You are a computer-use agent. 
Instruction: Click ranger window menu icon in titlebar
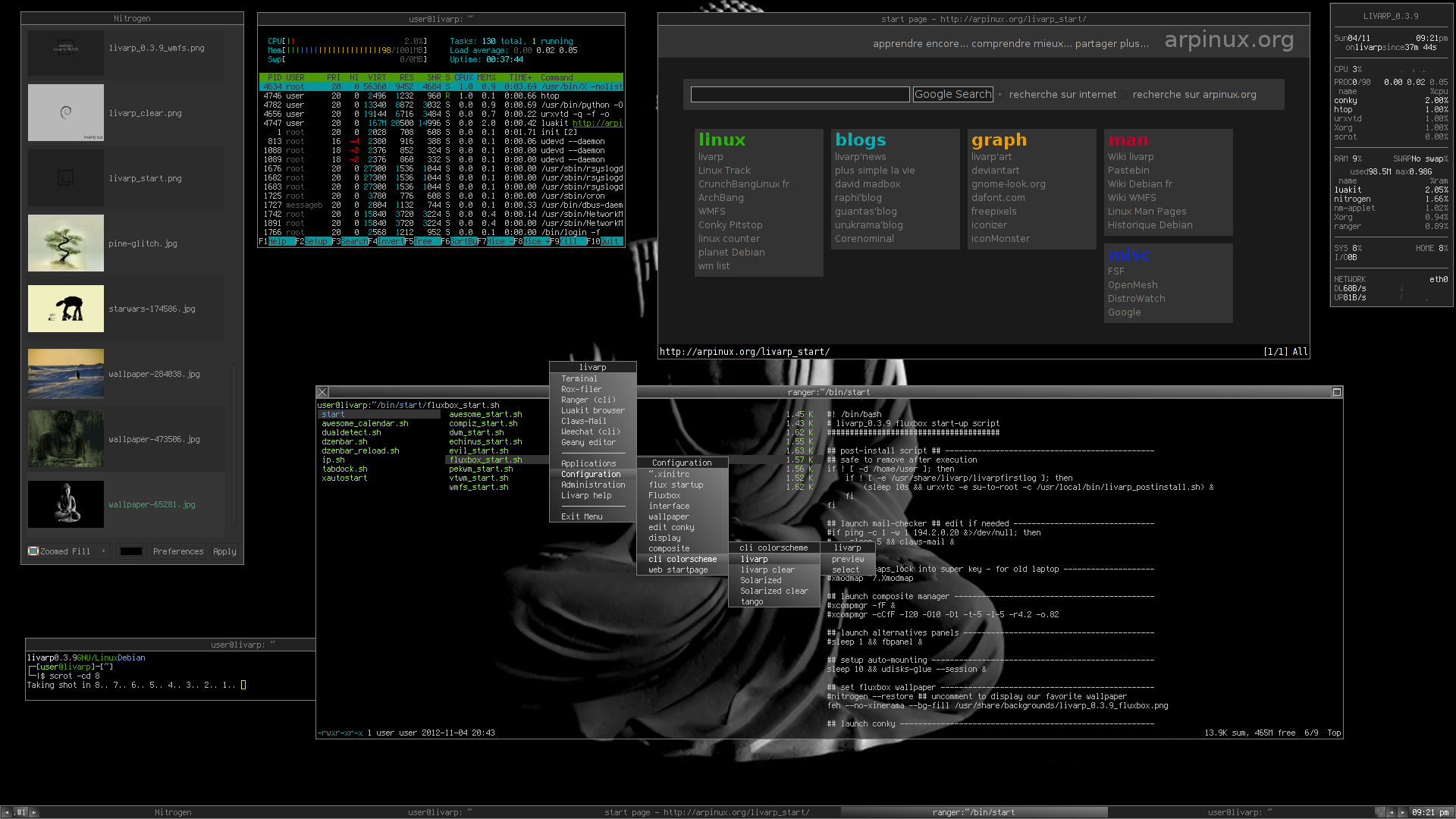(x=322, y=392)
